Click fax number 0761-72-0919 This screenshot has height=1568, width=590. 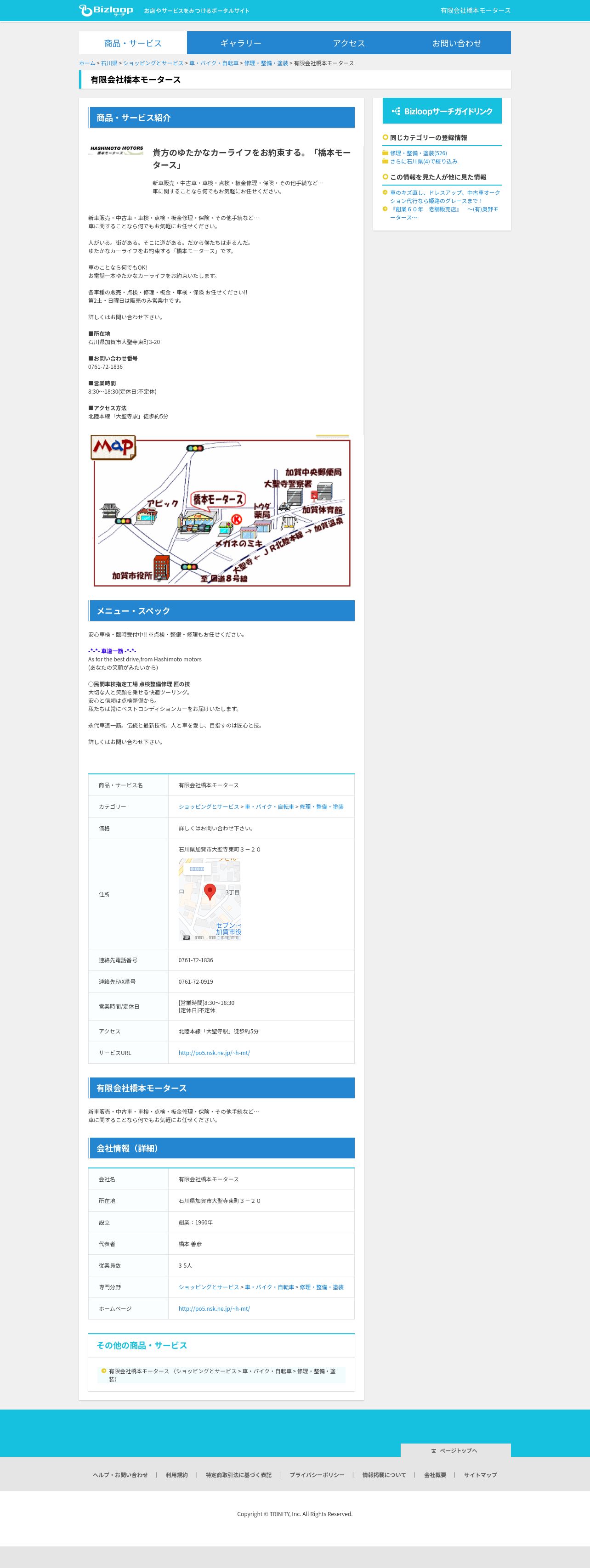pyautogui.click(x=196, y=981)
